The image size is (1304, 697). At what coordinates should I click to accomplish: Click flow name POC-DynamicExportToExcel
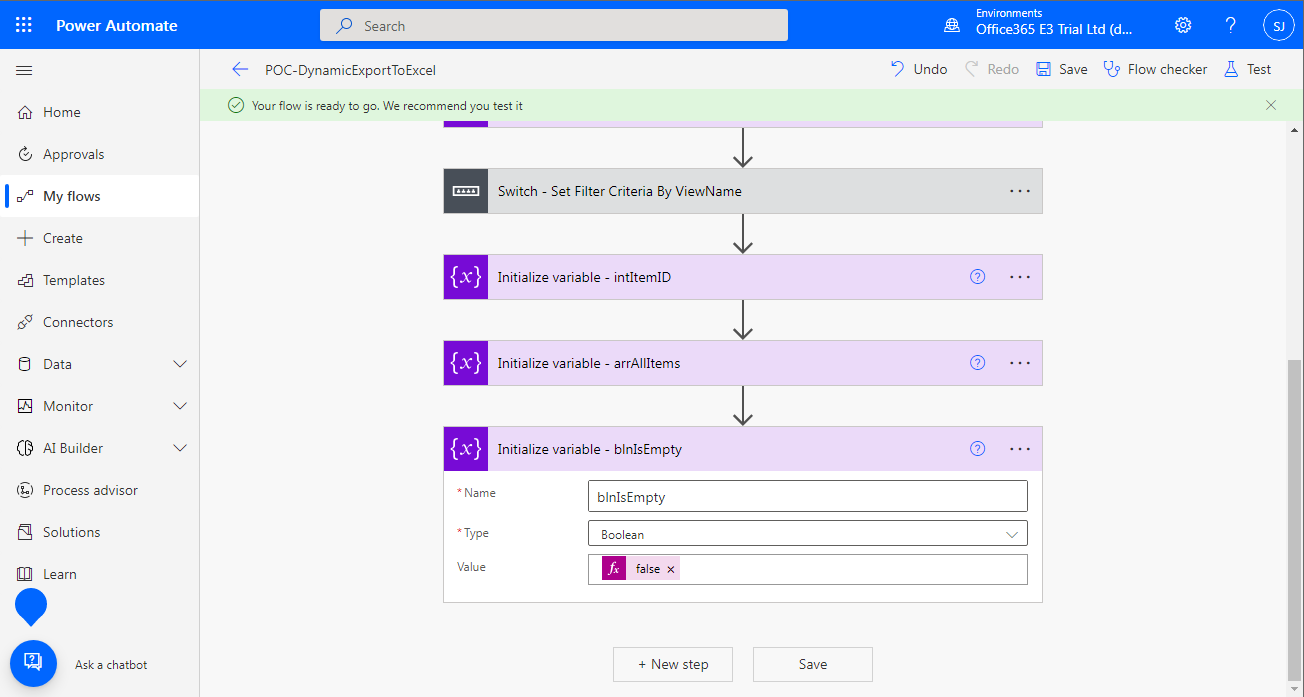click(x=350, y=70)
